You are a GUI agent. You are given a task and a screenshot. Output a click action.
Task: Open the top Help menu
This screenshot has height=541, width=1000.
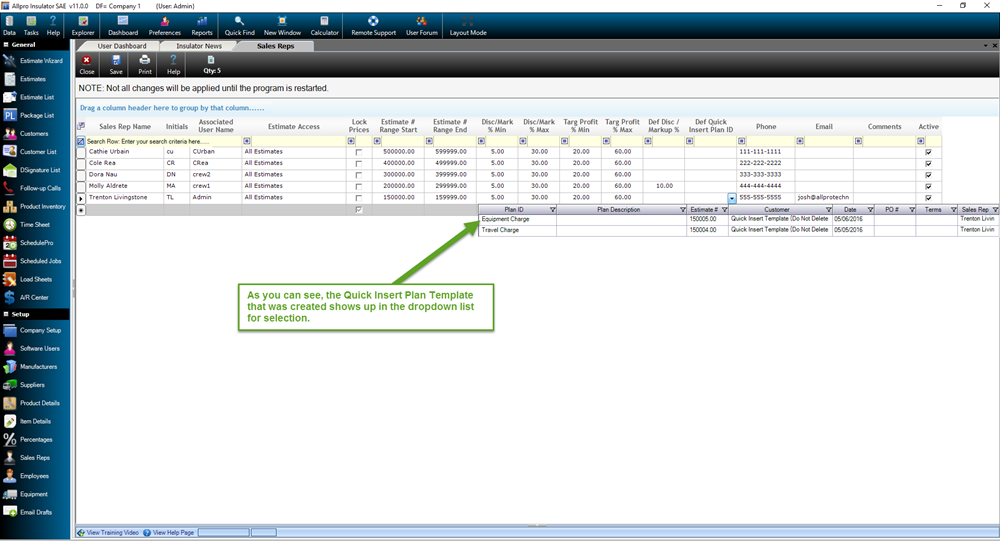(x=53, y=26)
